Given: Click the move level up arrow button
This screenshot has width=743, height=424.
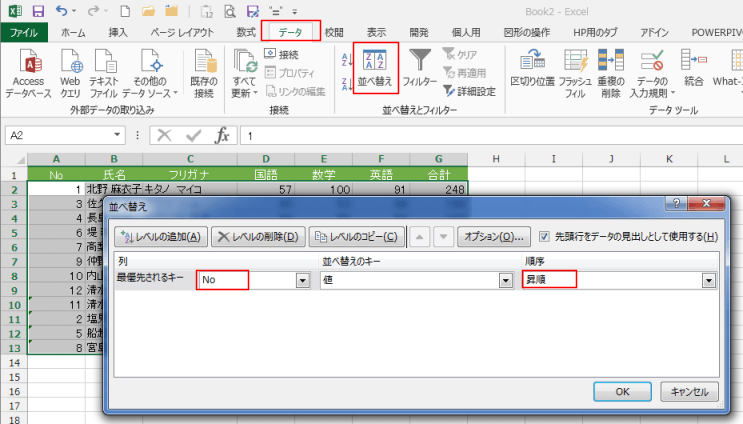Looking at the screenshot, I should point(419,236).
